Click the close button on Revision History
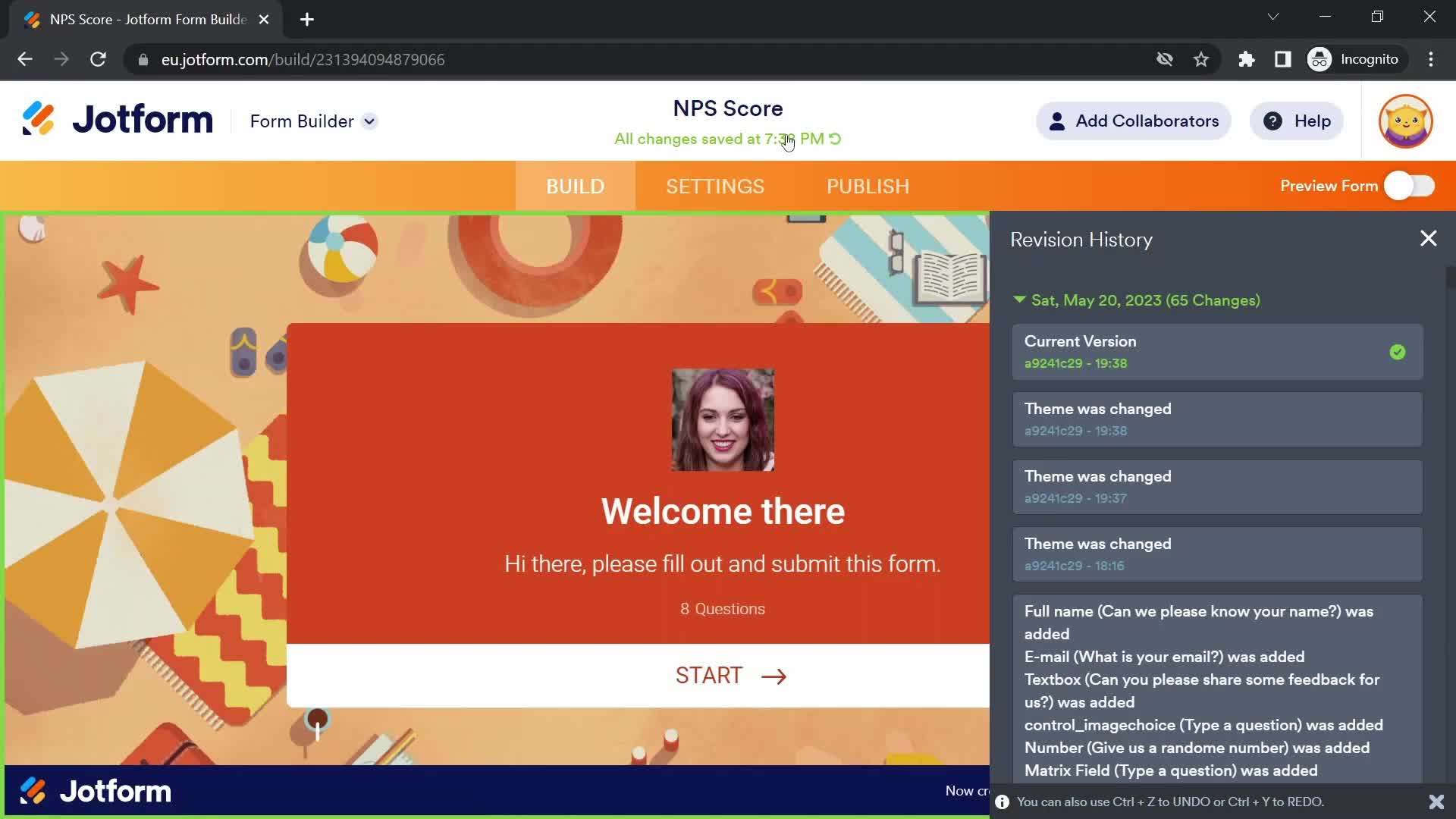Viewport: 1456px width, 819px height. pos(1429,239)
